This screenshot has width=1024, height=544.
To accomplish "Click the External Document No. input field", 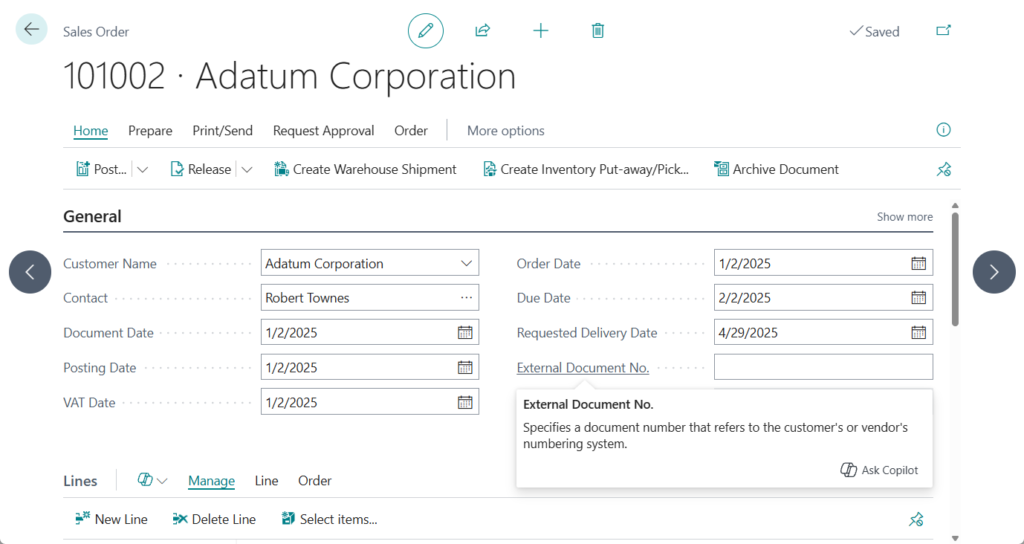I will click(x=822, y=367).
